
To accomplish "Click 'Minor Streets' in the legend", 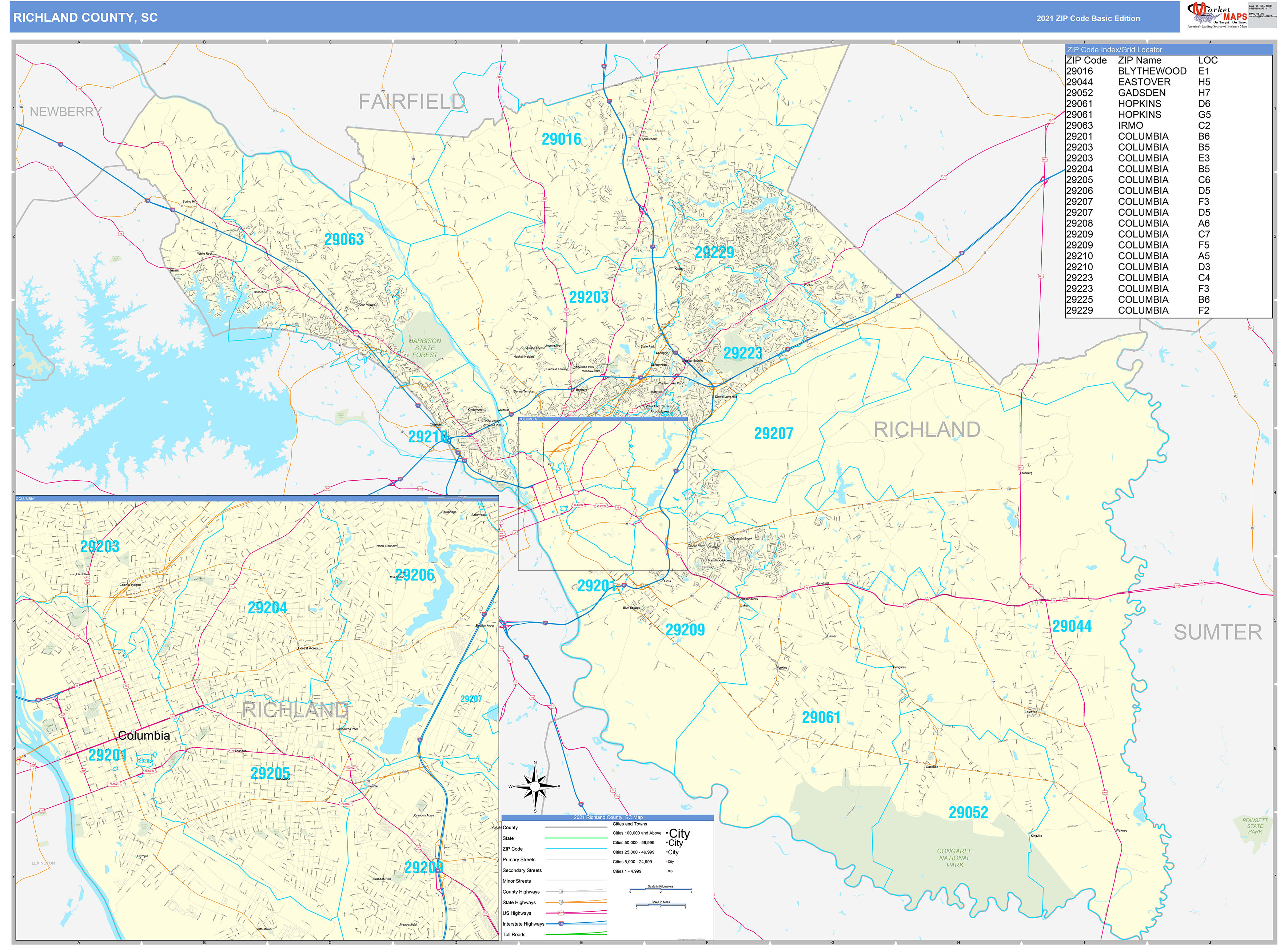I will 517,881.
